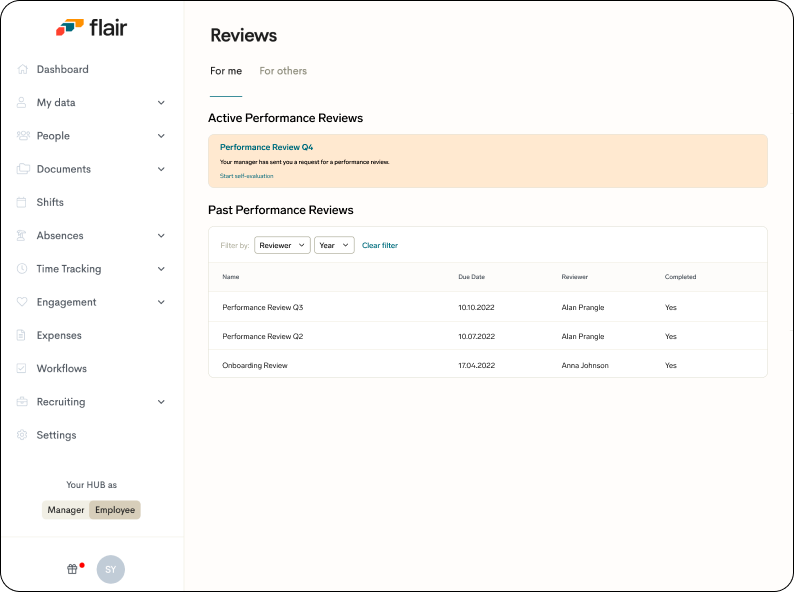
Task: Open Expenses from the sidebar
Action: pos(59,335)
